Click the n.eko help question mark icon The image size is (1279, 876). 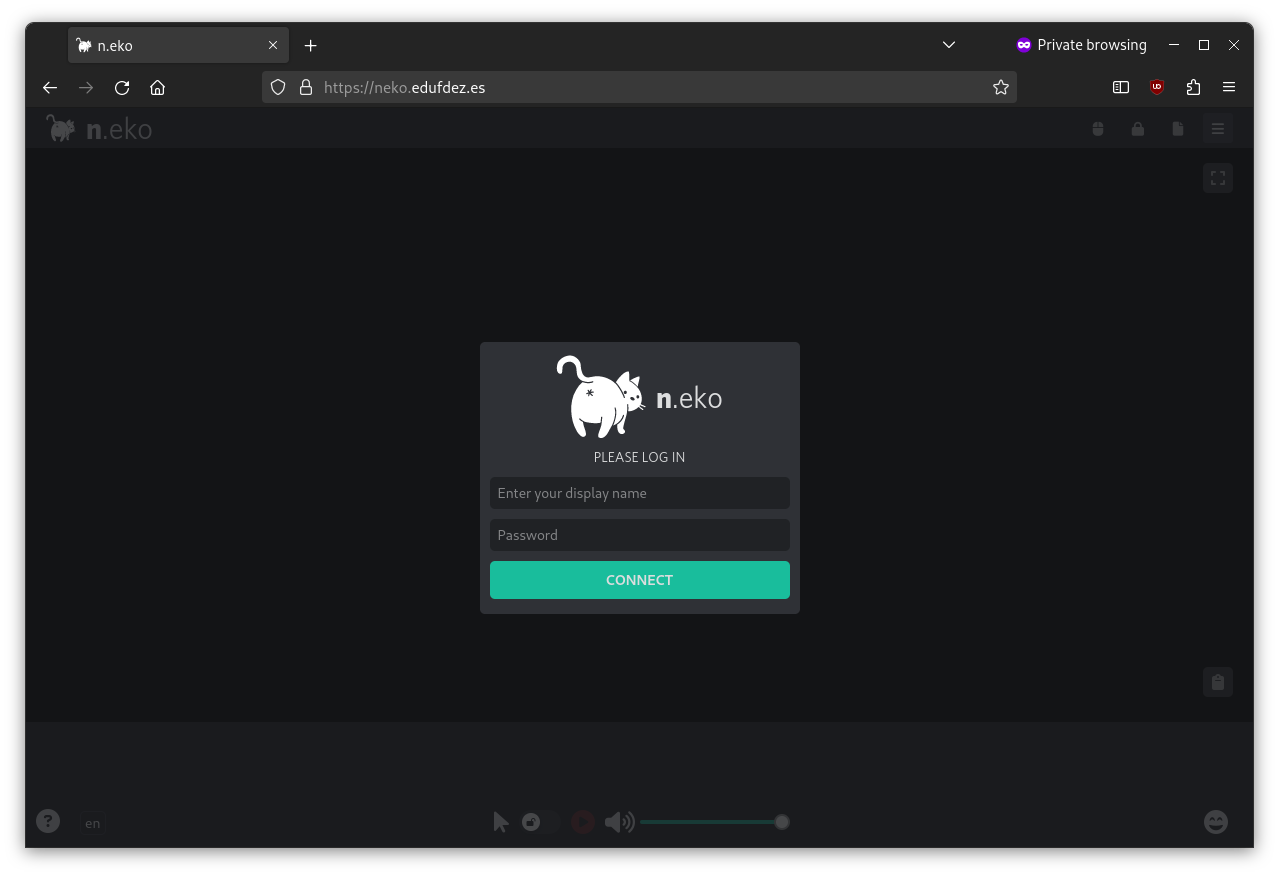pos(48,821)
